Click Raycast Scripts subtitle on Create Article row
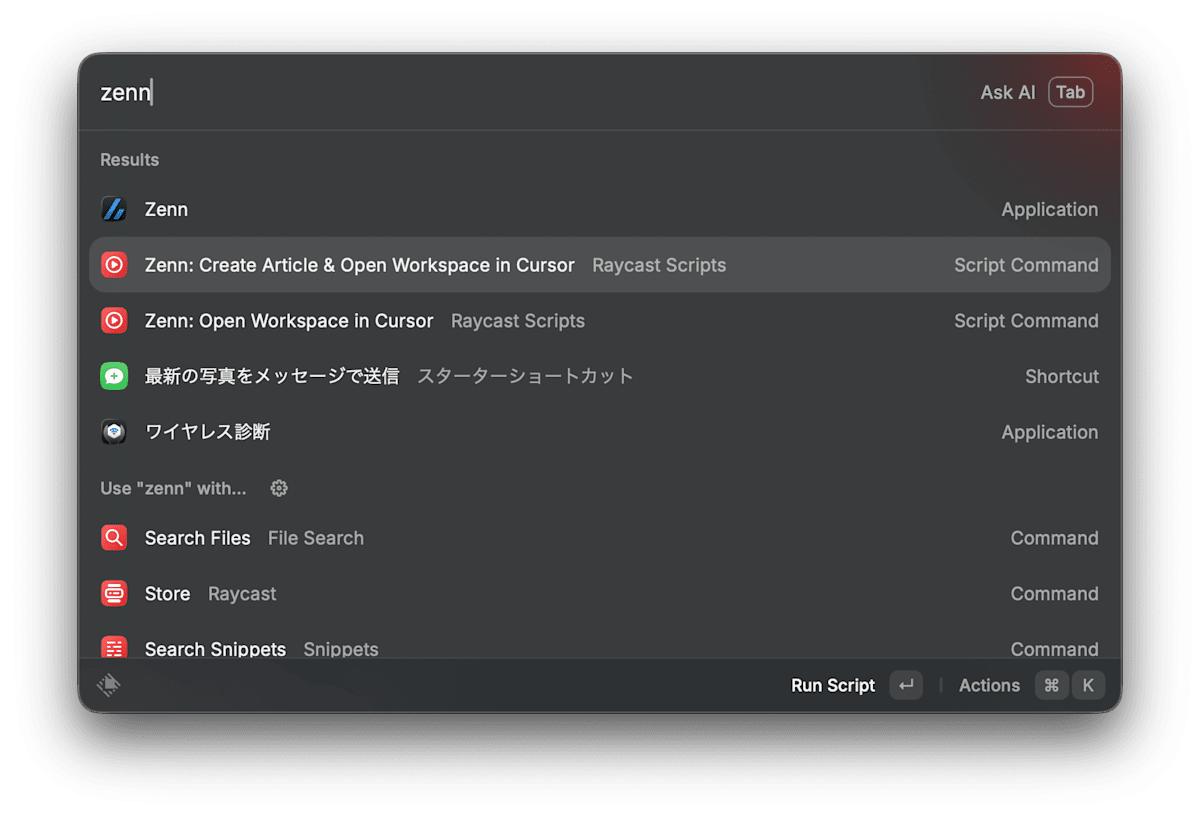This screenshot has width=1200, height=816. pos(659,265)
